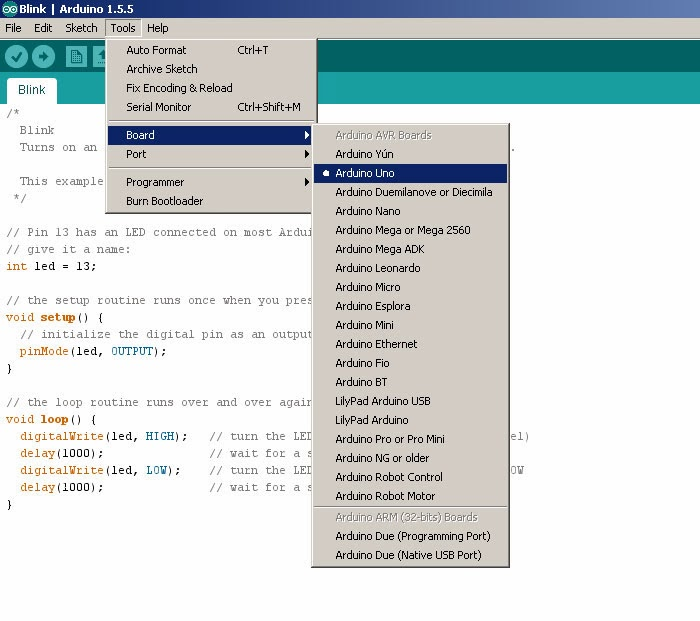Click the Upload arrow icon
This screenshot has height=621, width=700.
(x=43, y=57)
